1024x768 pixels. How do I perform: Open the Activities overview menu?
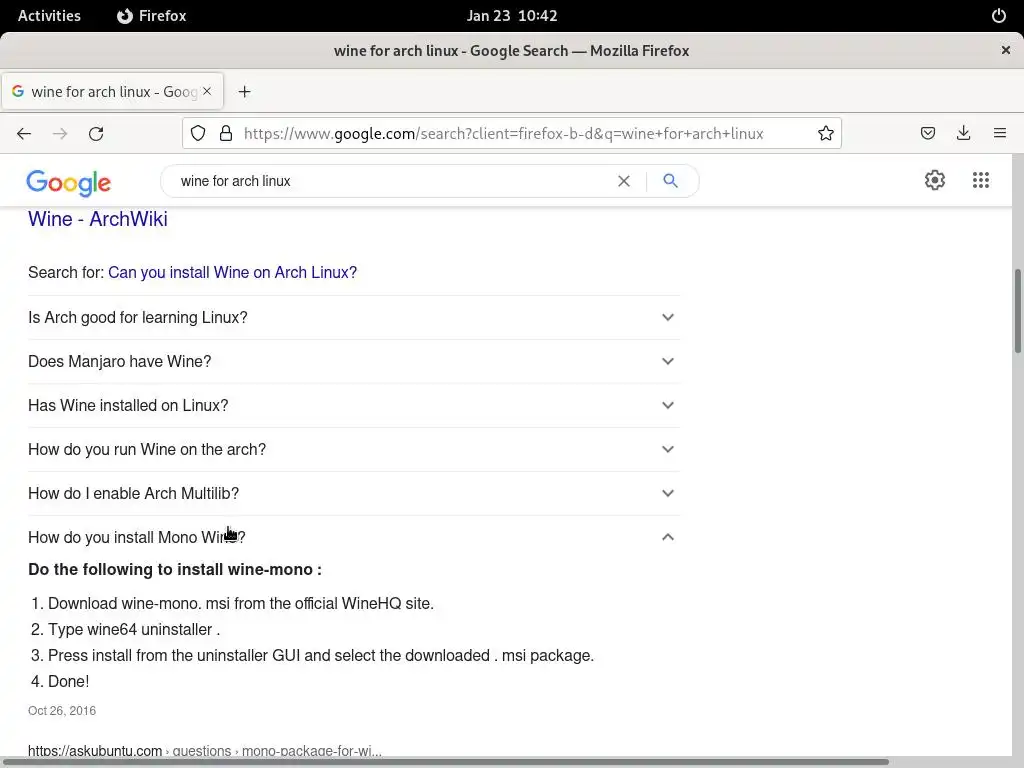(49, 16)
